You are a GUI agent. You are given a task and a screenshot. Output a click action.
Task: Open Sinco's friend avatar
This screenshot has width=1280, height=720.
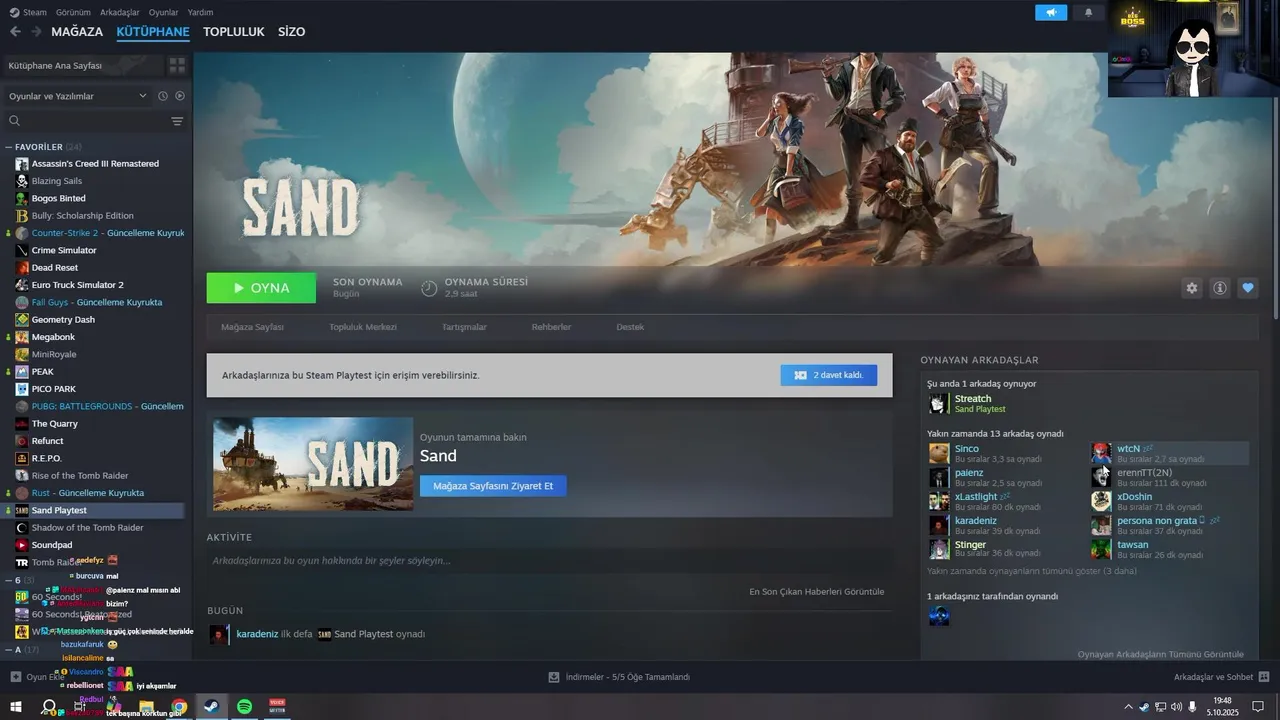click(x=939, y=453)
